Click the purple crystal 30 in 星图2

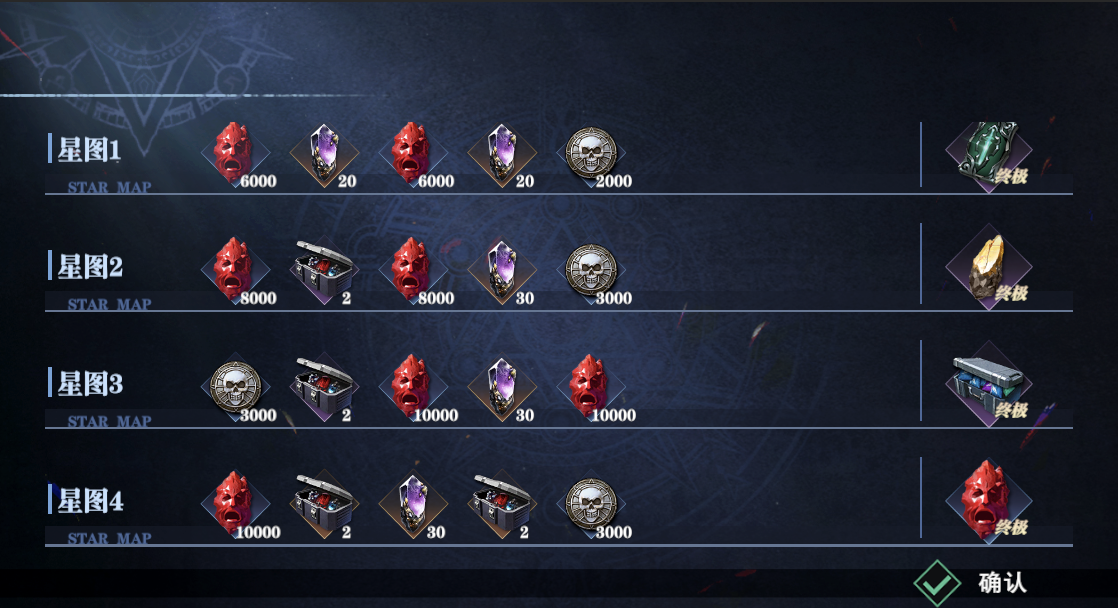click(x=502, y=270)
